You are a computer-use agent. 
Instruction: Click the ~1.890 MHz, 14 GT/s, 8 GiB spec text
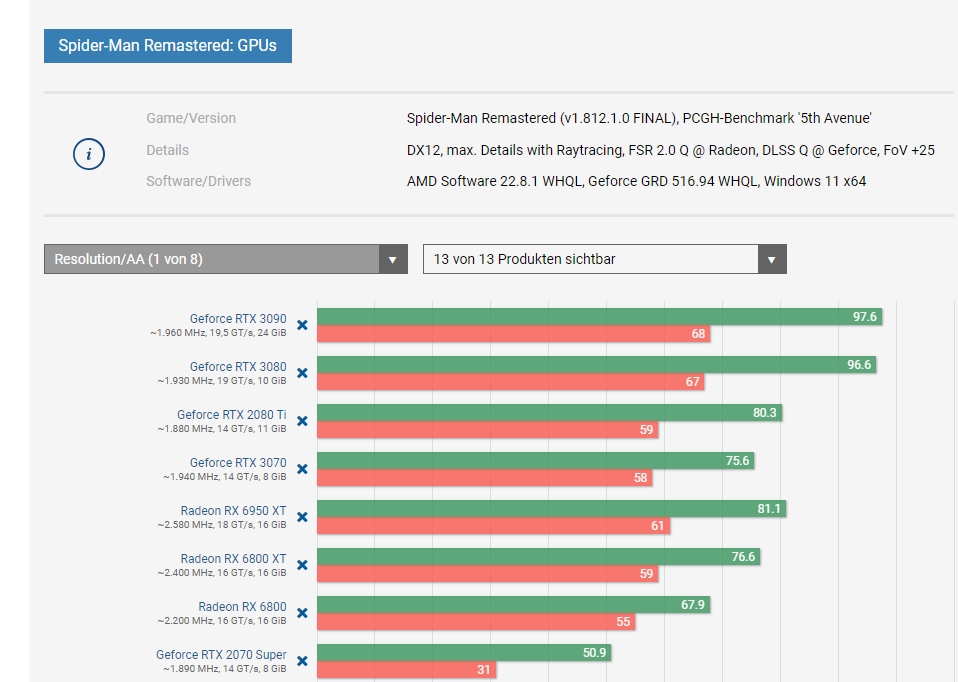click(x=224, y=669)
